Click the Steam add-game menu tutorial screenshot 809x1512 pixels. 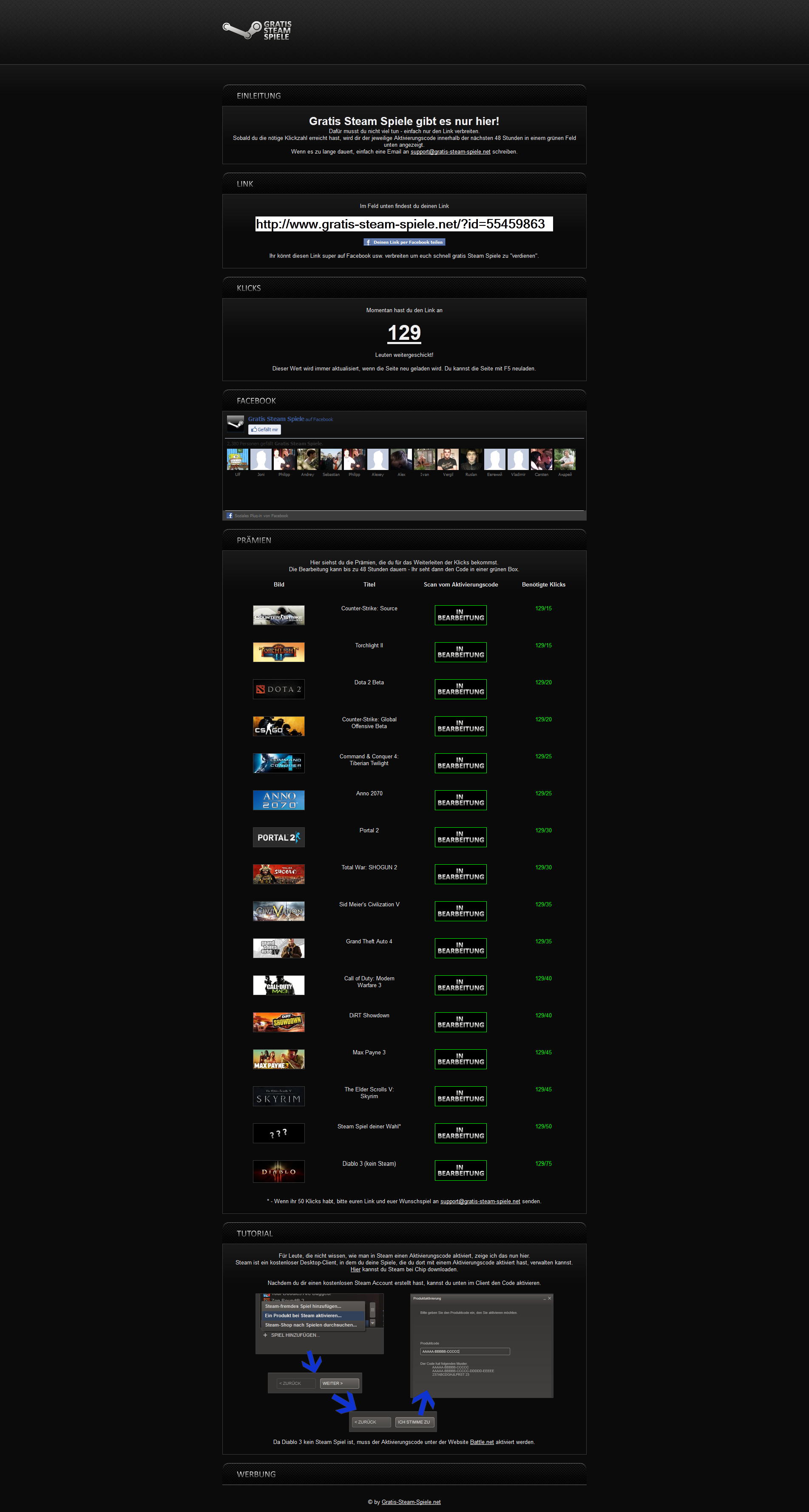(320, 1324)
